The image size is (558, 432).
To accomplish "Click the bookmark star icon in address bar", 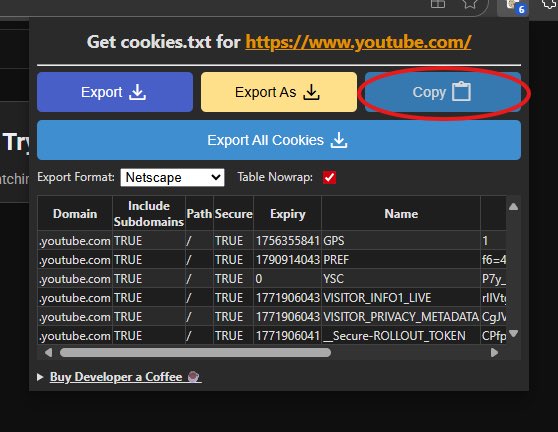I will pyautogui.click(x=470, y=4).
